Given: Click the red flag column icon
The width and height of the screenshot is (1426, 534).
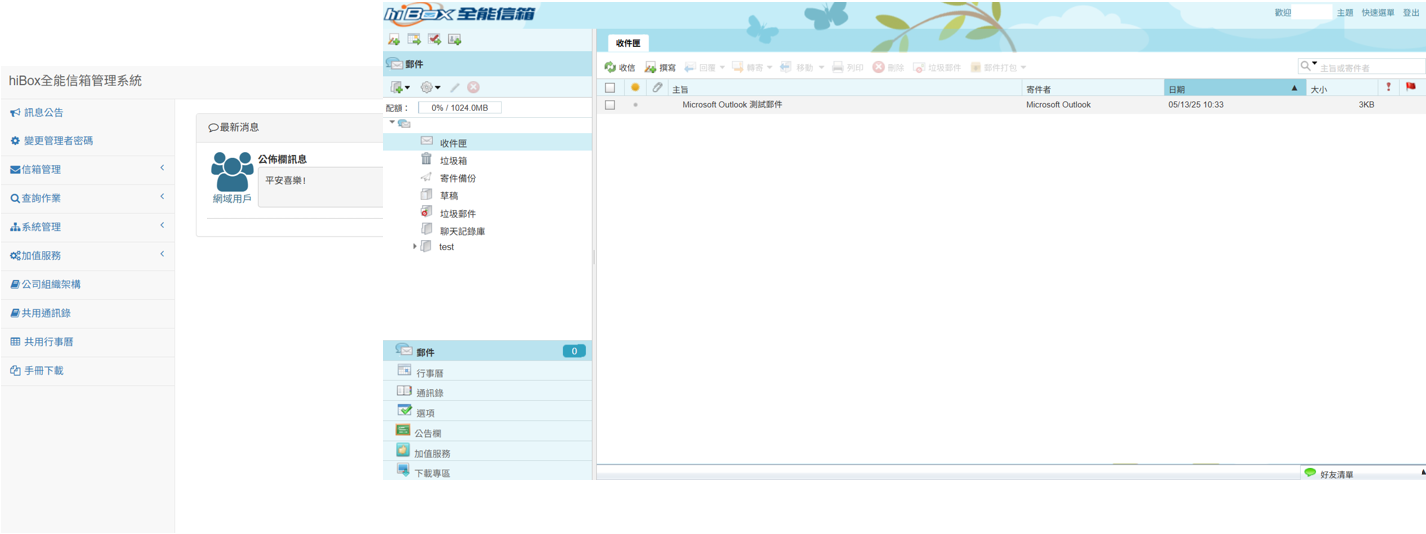Looking at the screenshot, I should [x=1411, y=88].
